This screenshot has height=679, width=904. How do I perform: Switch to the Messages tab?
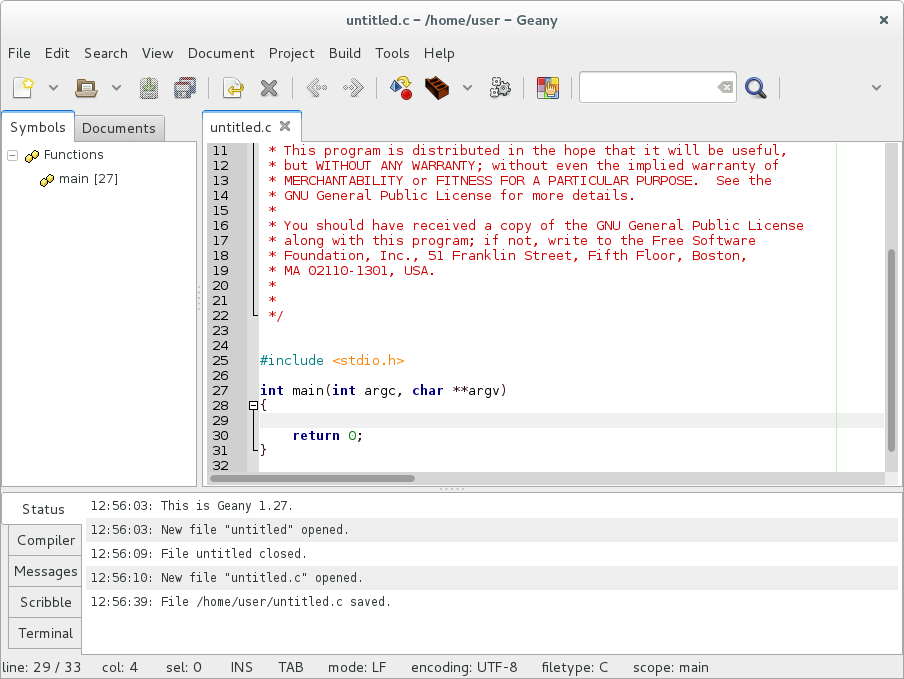[46, 571]
